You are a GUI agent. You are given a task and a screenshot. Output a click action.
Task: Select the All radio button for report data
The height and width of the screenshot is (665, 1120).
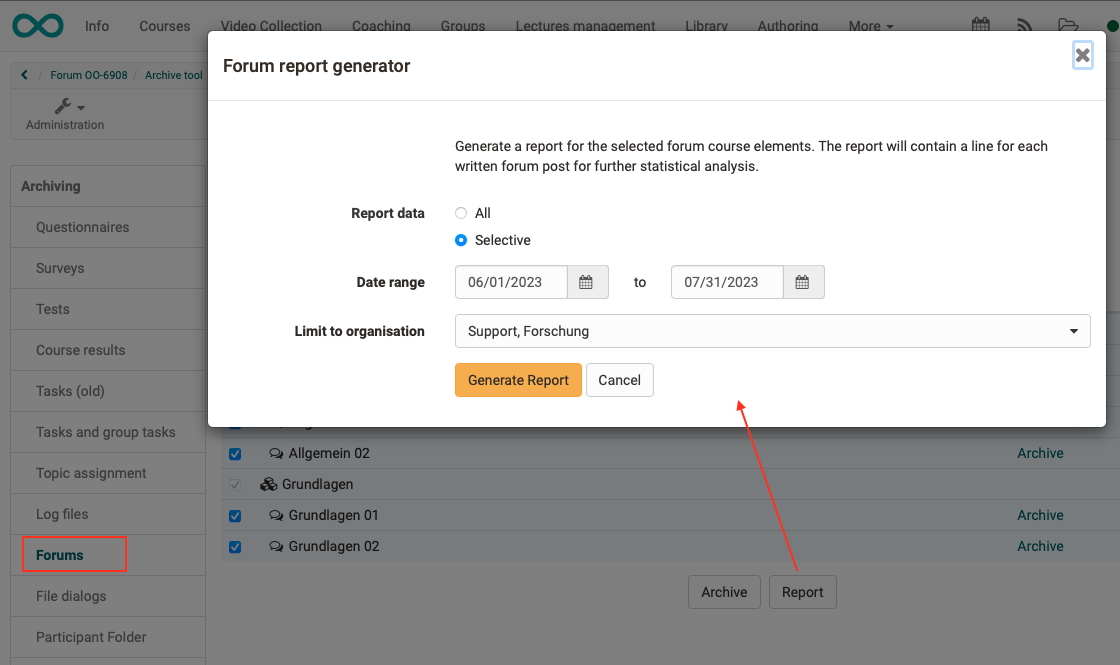click(460, 213)
